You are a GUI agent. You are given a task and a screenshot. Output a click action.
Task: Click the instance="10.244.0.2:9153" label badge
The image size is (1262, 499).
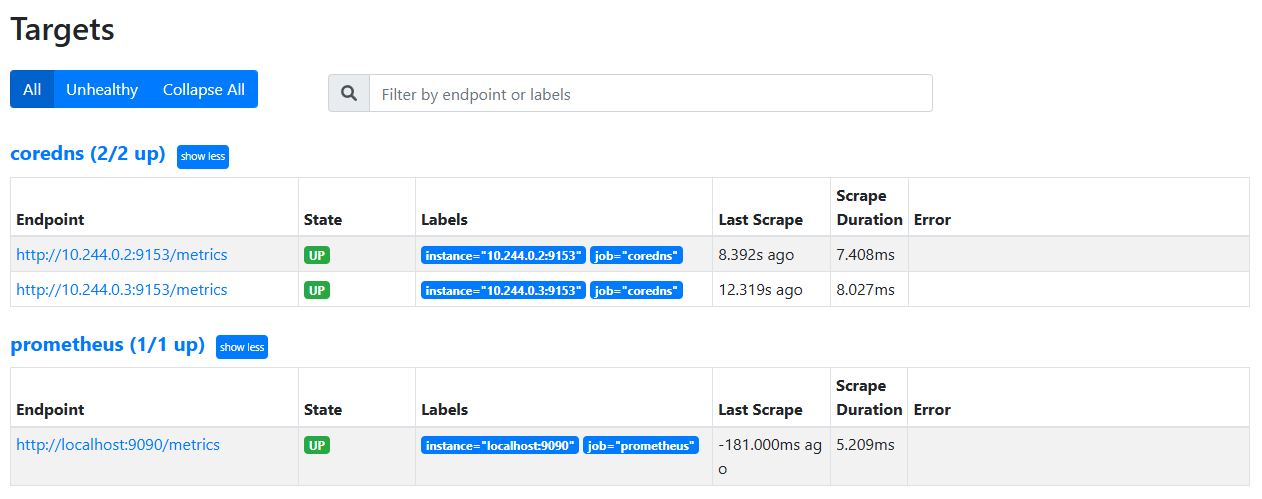click(x=503, y=256)
